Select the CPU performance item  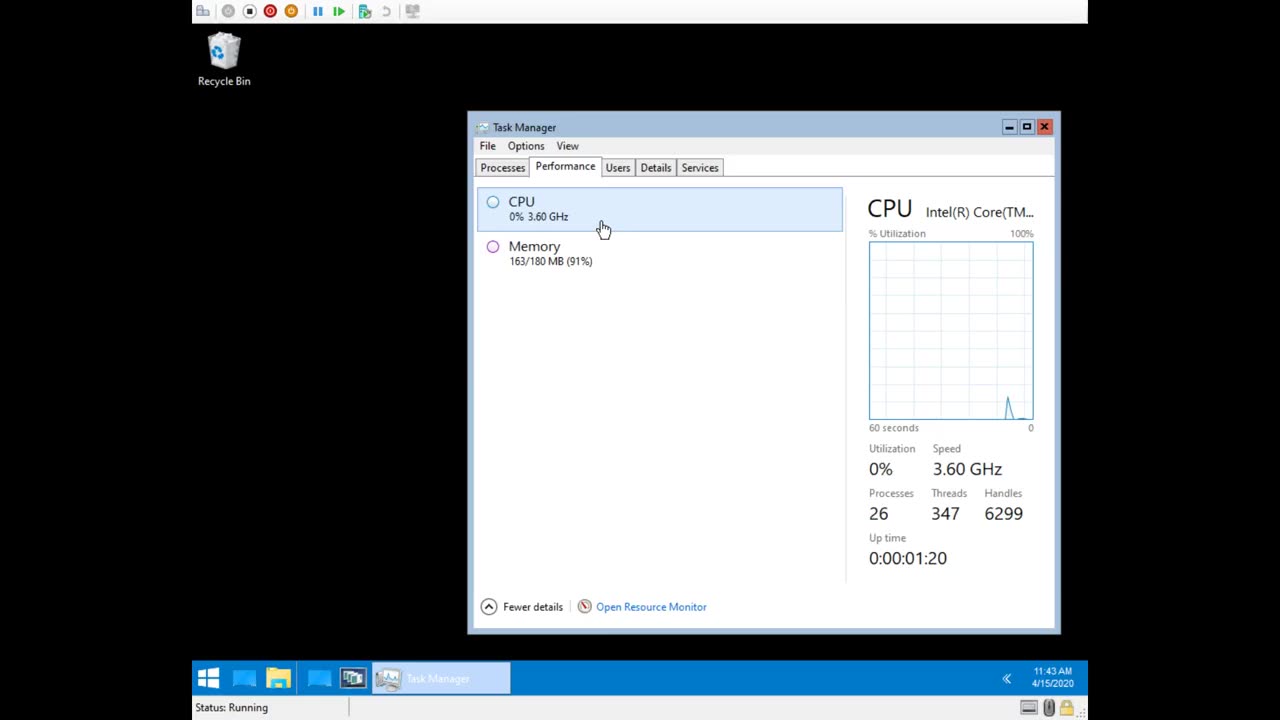click(660, 209)
